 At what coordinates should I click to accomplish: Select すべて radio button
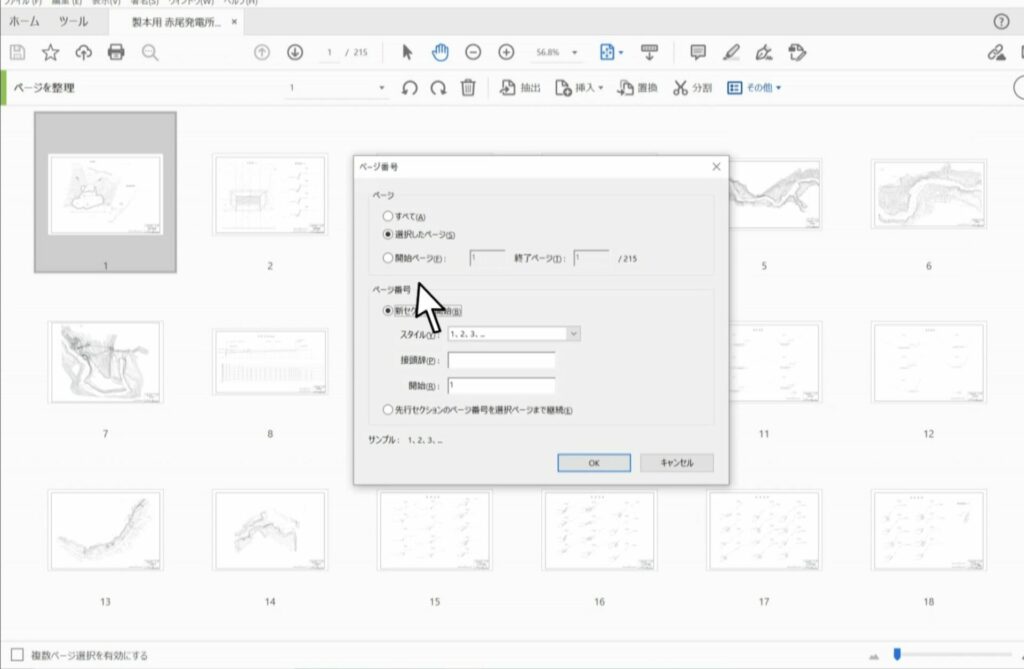point(388,216)
